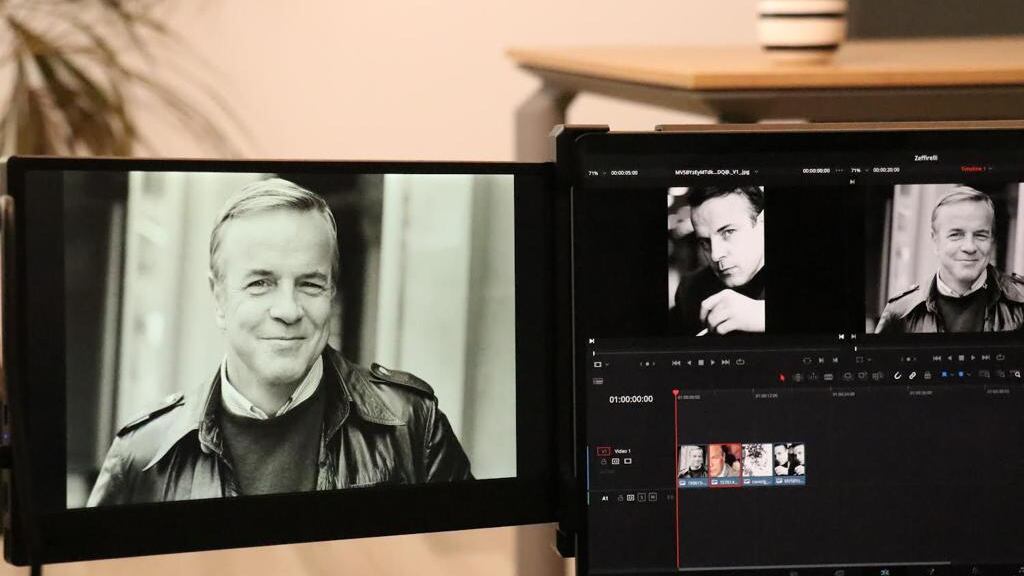Toggle the chain Linked Selection icon

click(912, 376)
